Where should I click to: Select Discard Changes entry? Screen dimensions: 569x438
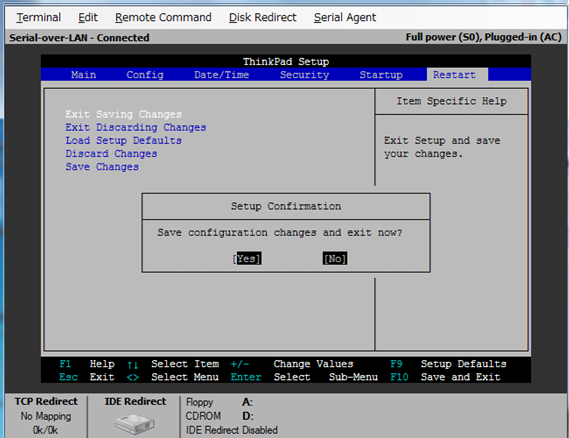pyautogui.click(x=111, y=153)
